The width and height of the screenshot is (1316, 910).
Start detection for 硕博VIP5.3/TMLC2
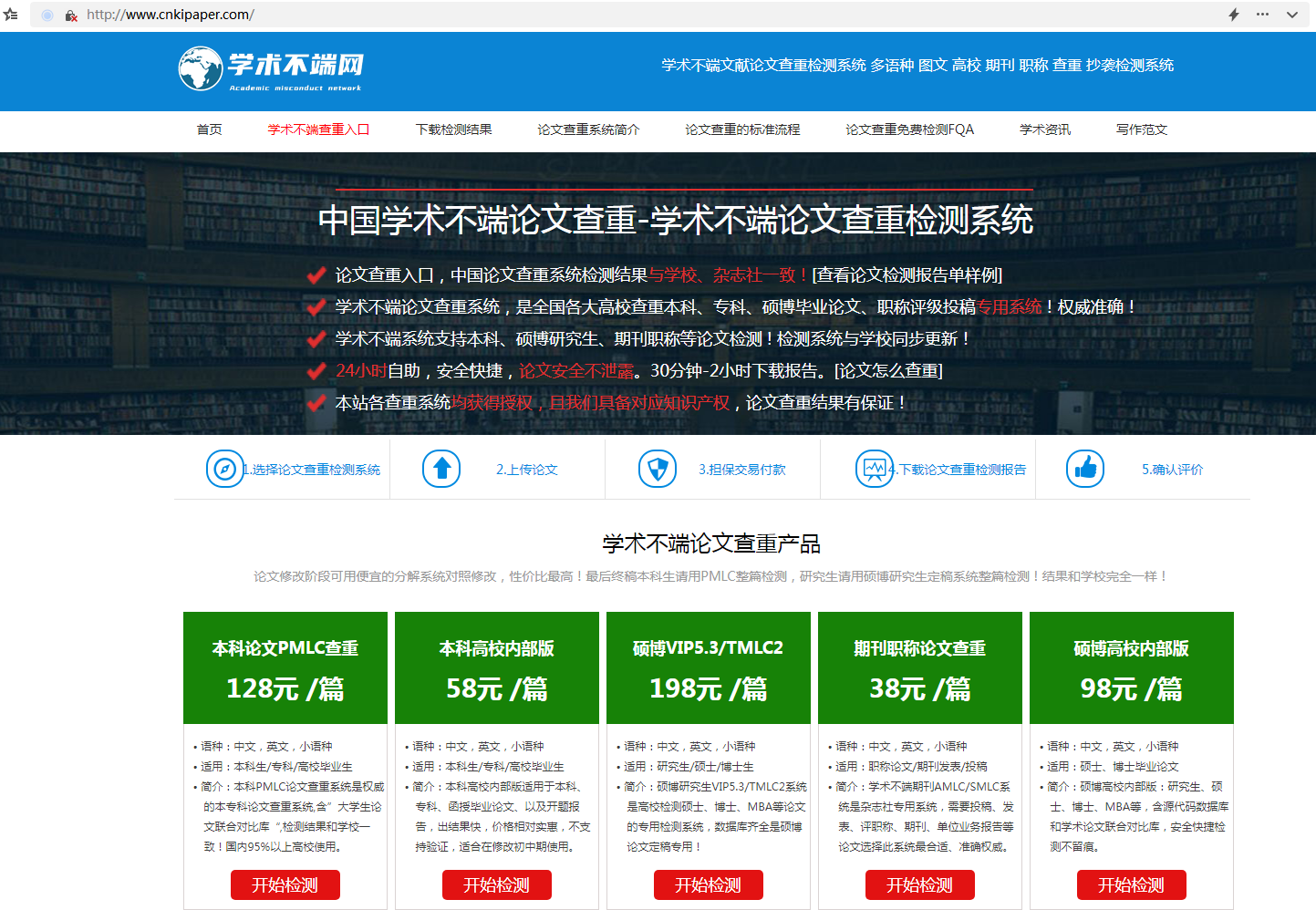pyautogui.click(x=709, y=884)
